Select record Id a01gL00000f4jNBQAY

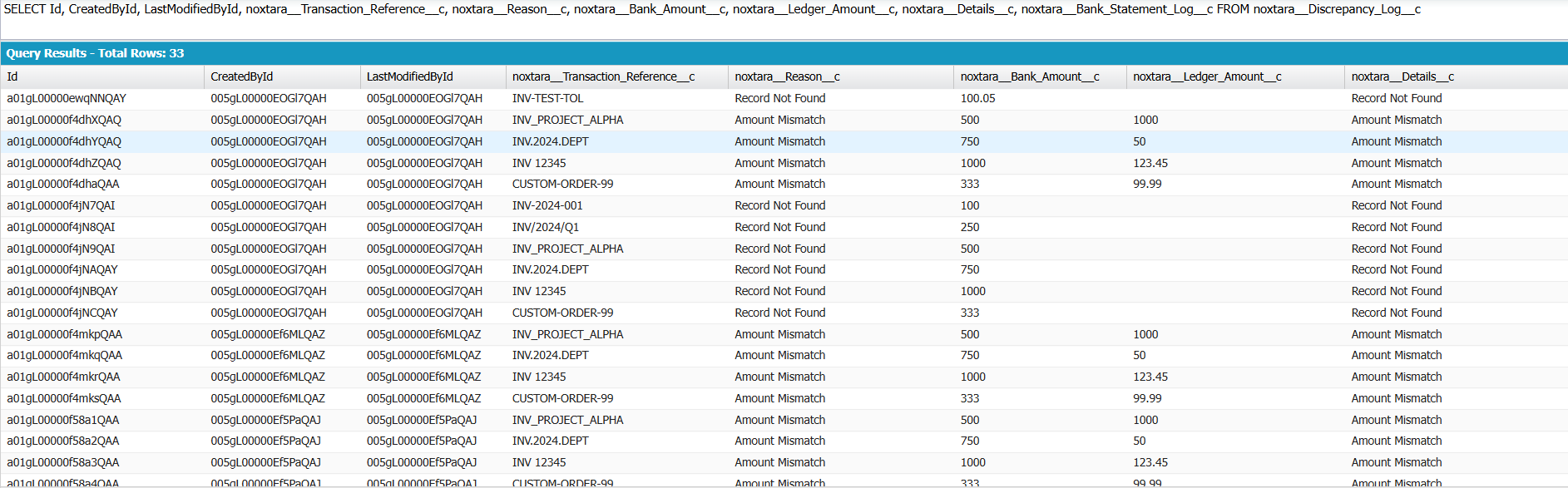click(62, 291)
